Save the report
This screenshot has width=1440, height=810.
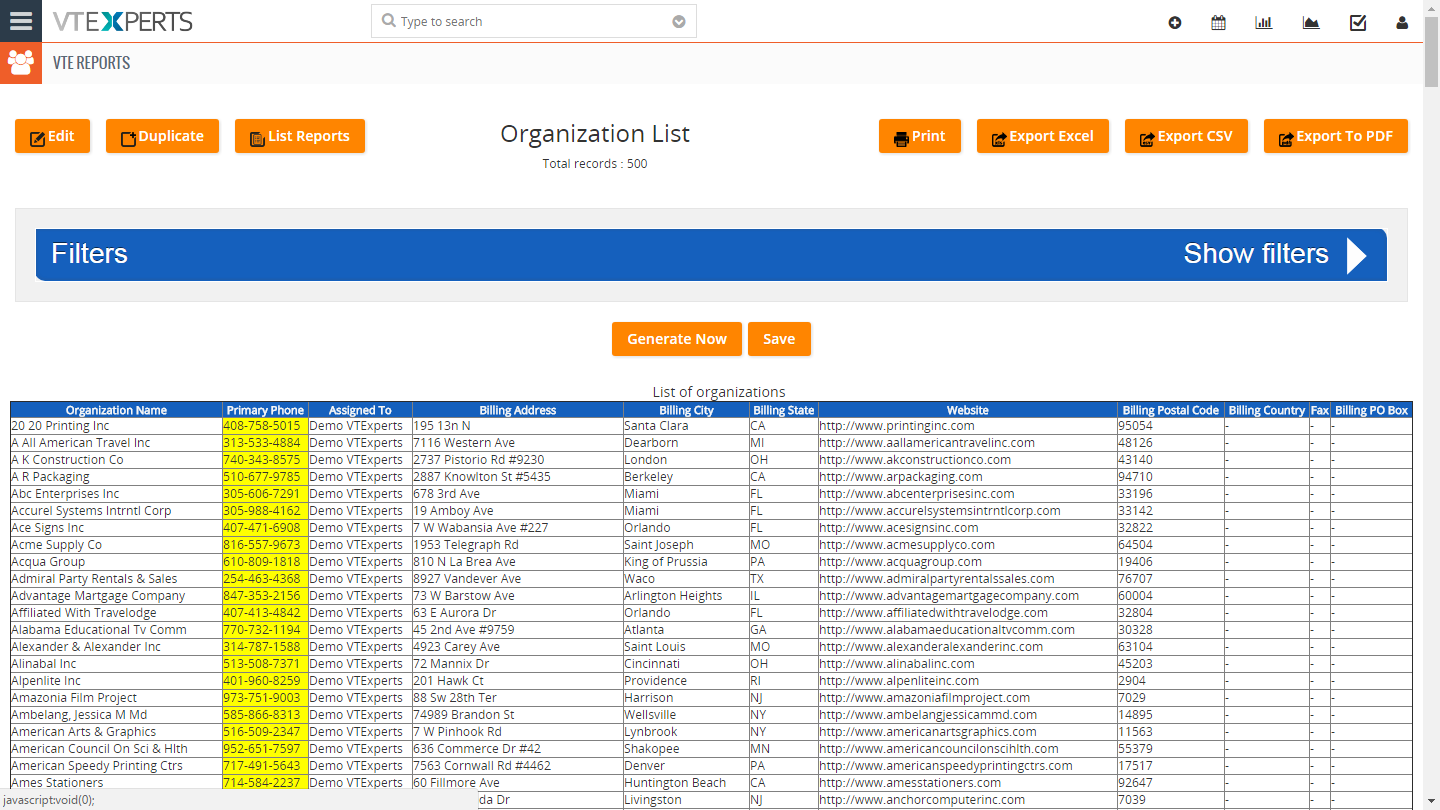point(779,339)
